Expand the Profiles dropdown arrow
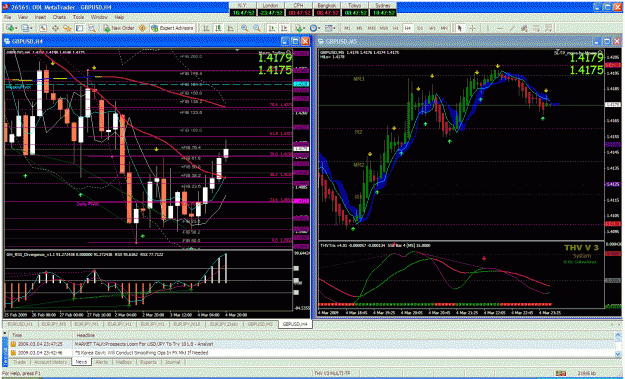 click(32, 28)
